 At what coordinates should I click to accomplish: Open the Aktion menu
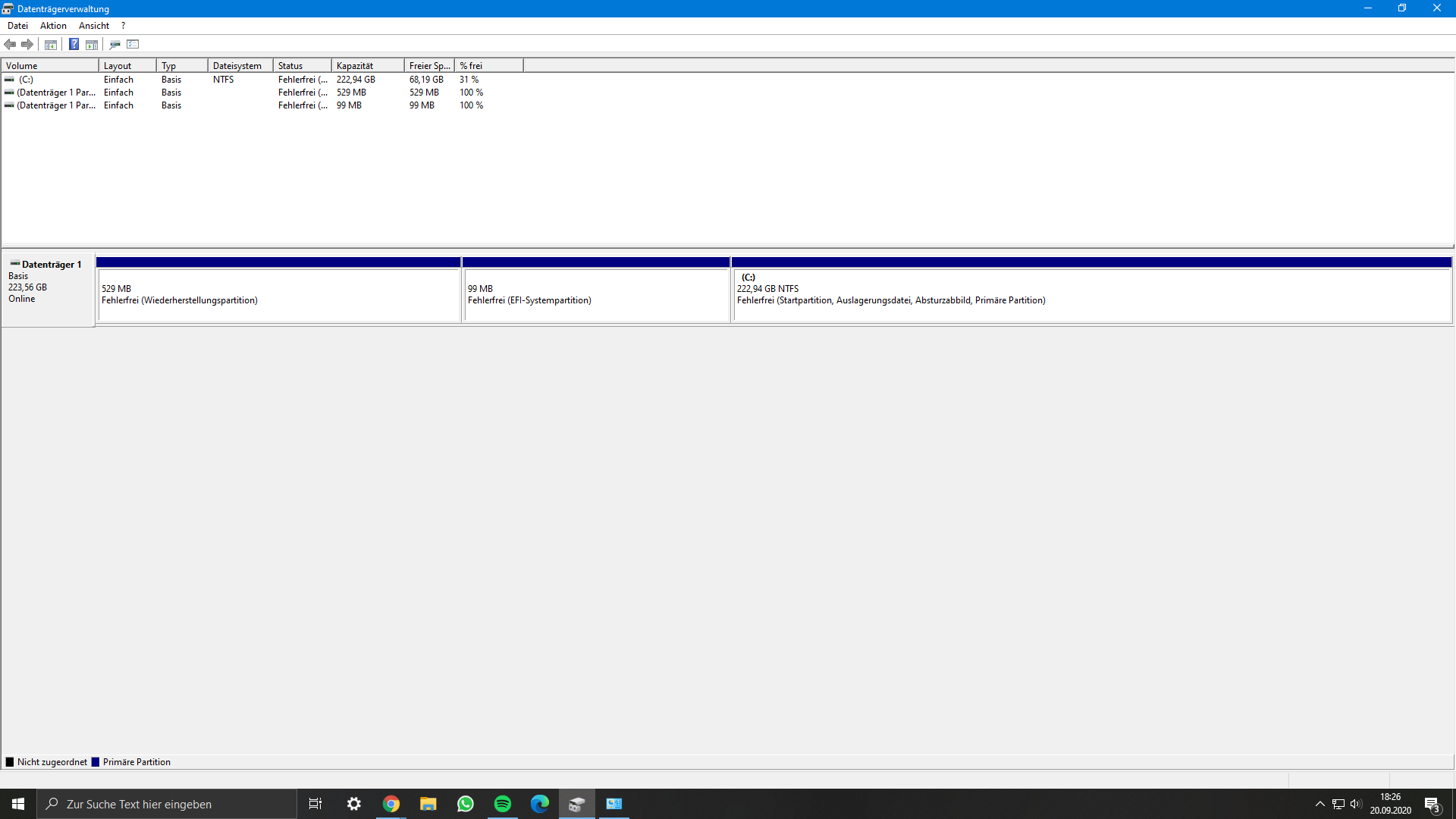click(53, 25)
